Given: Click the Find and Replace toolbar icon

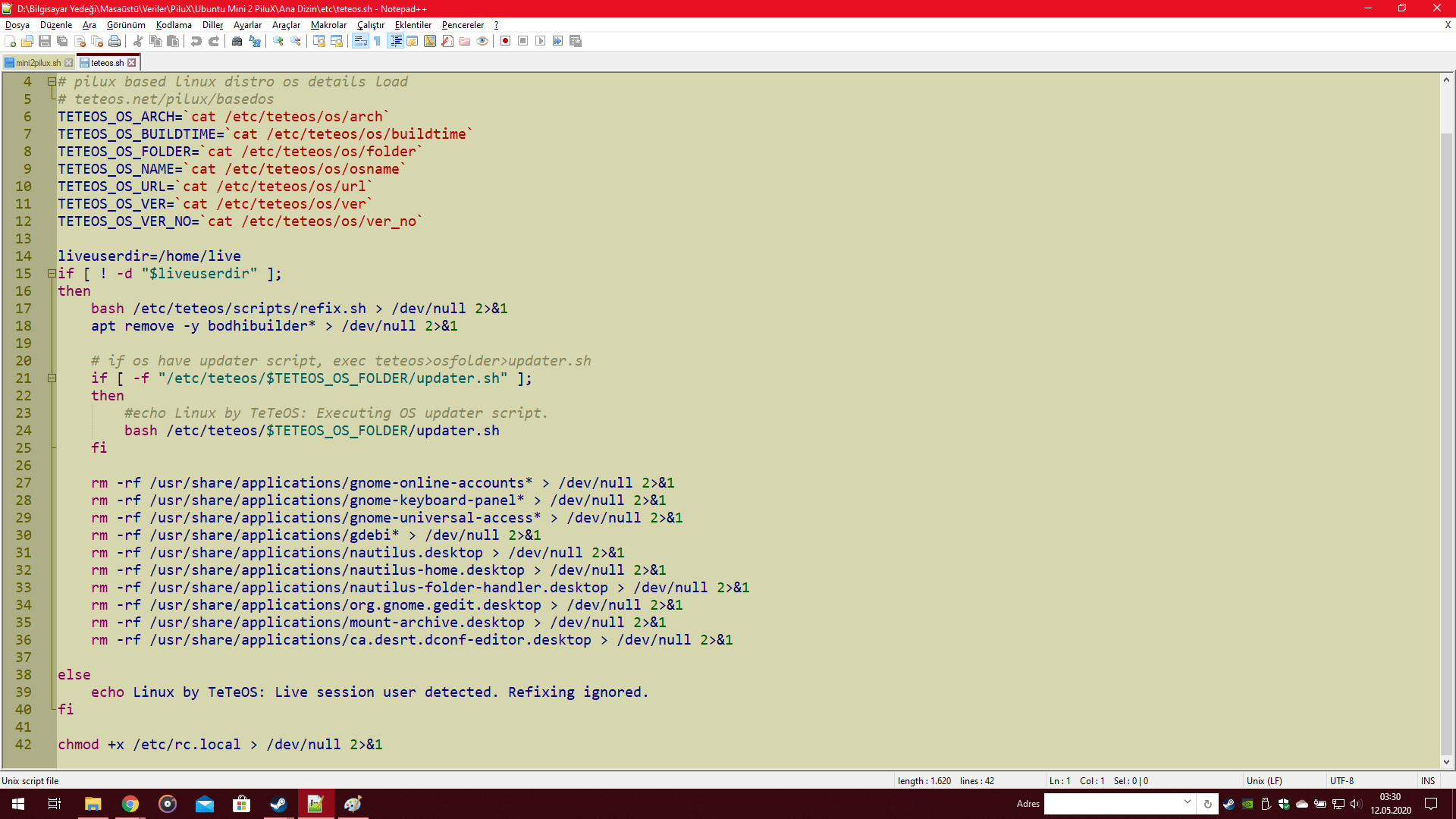Looking at the screenshot, I should pos(255,41).
